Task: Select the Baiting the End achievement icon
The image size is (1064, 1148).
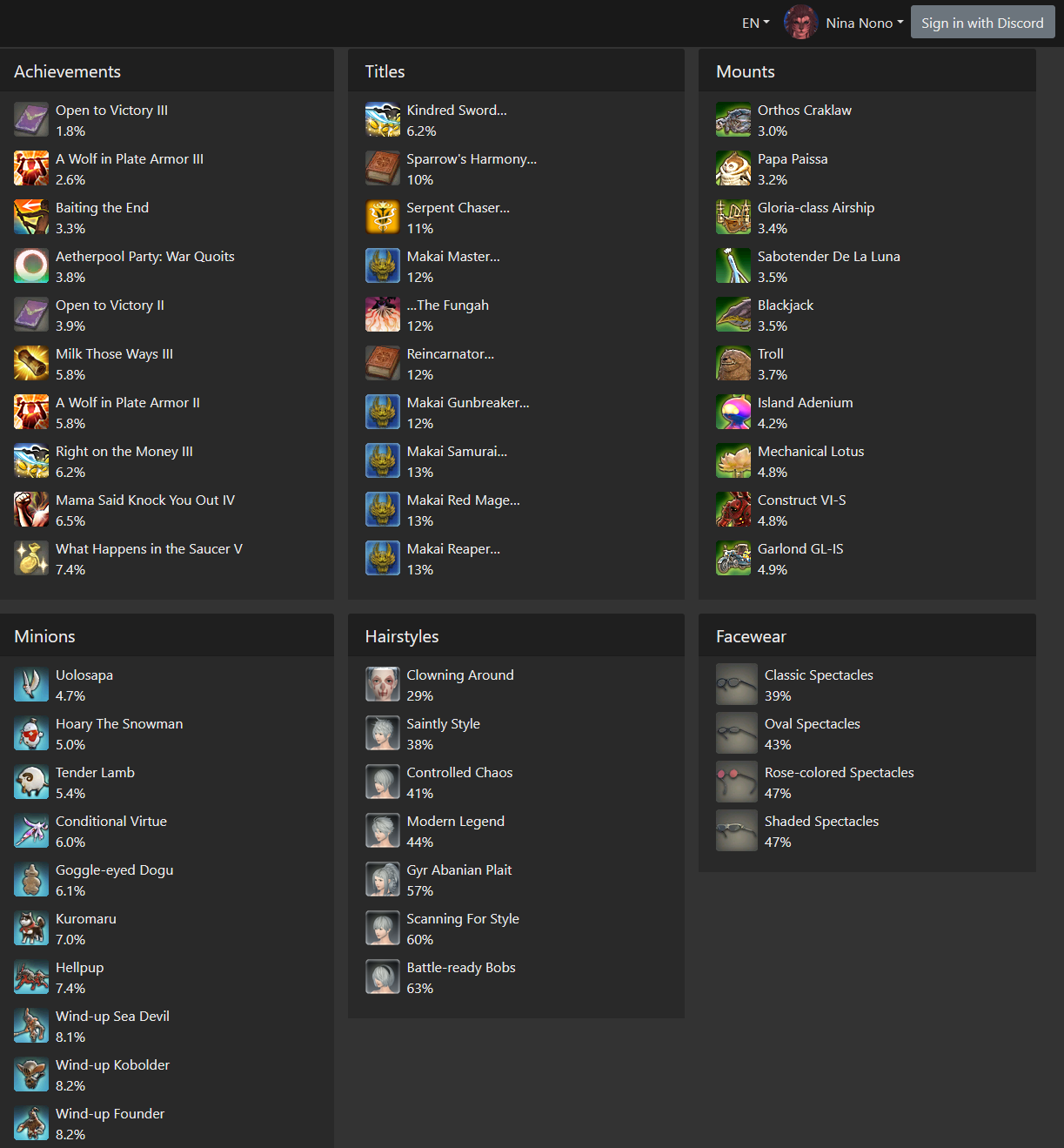Action: [x=31, y=218]
